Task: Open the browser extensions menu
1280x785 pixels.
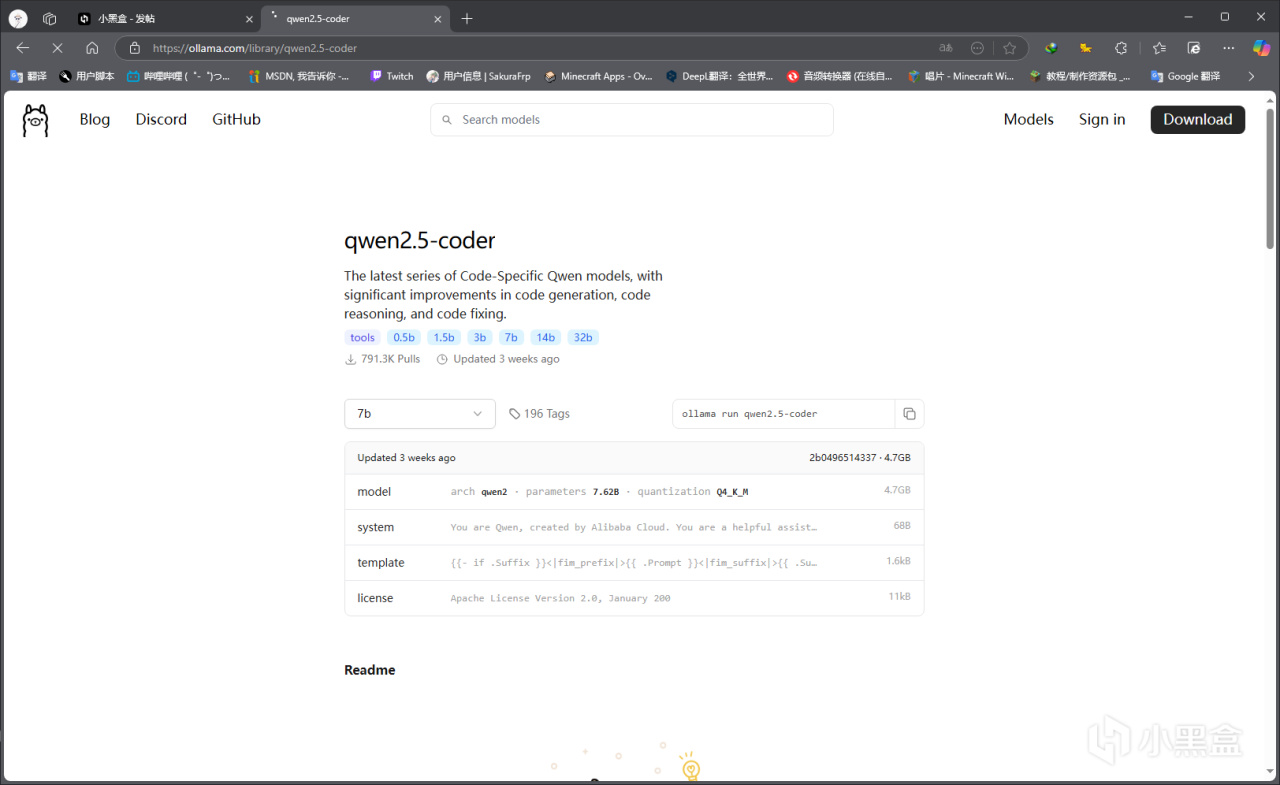Action: pos(1121,48)
